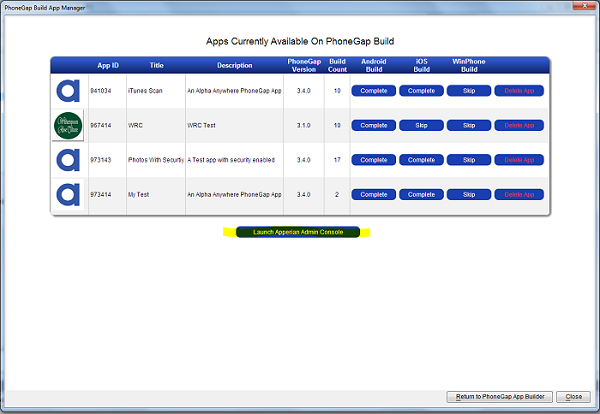Delete the WRC app

pos(519,126)
